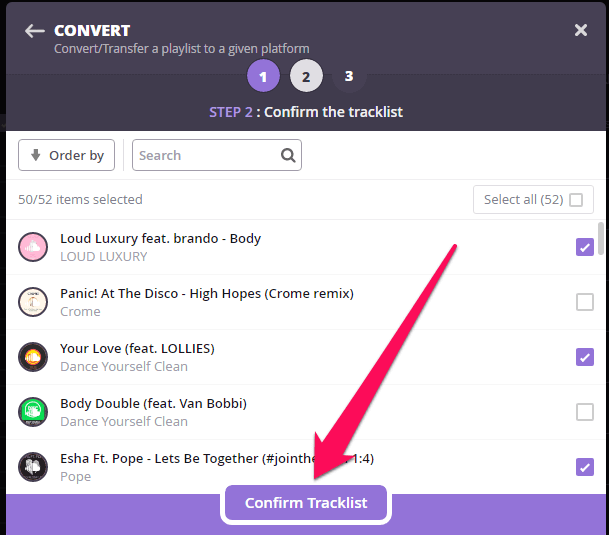Select step 2 circle indicator
Viewport: 609px width, 535px height.
[x=306, y=76]
